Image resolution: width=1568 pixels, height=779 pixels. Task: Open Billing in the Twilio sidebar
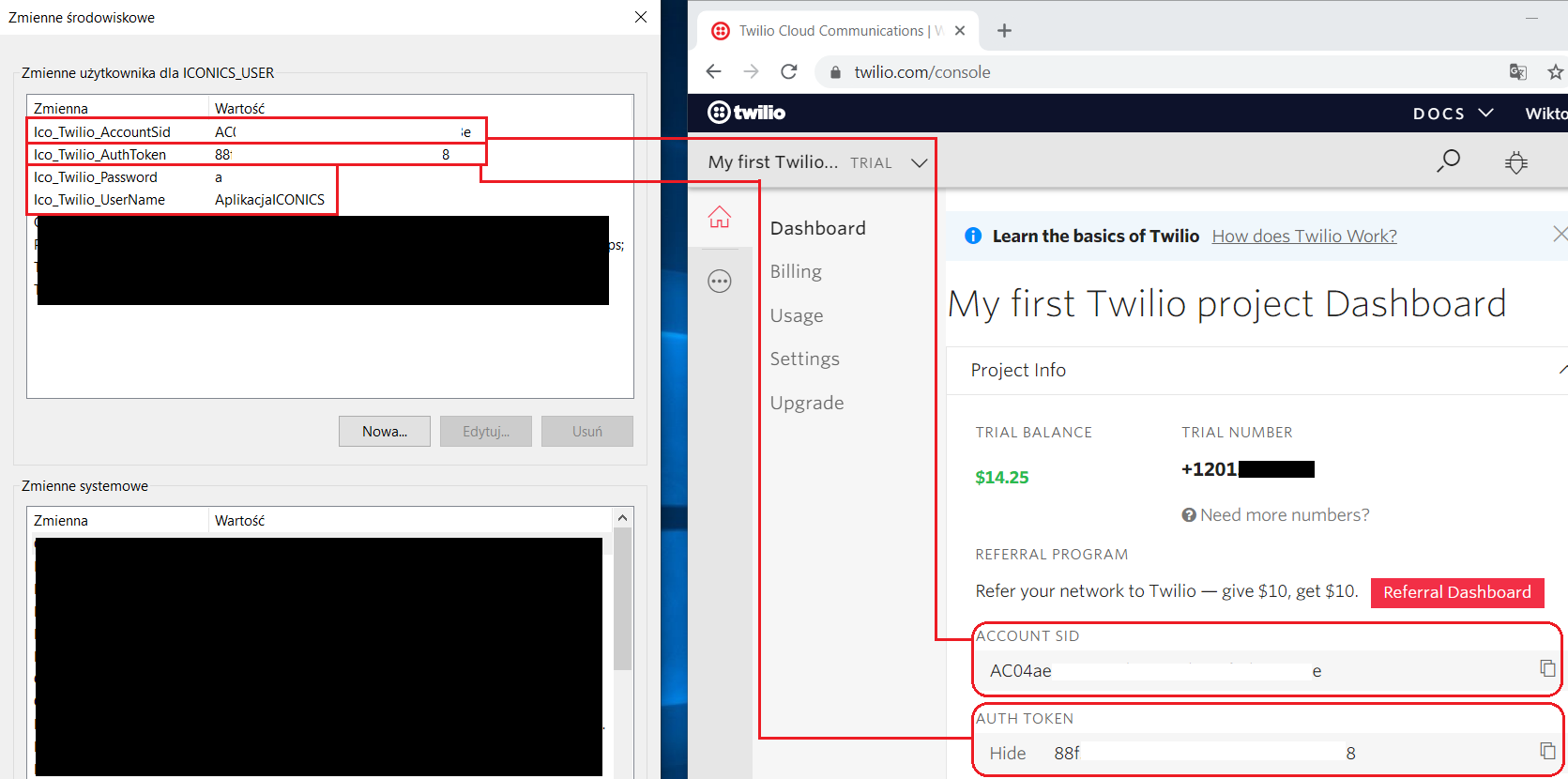click(796, 271)
